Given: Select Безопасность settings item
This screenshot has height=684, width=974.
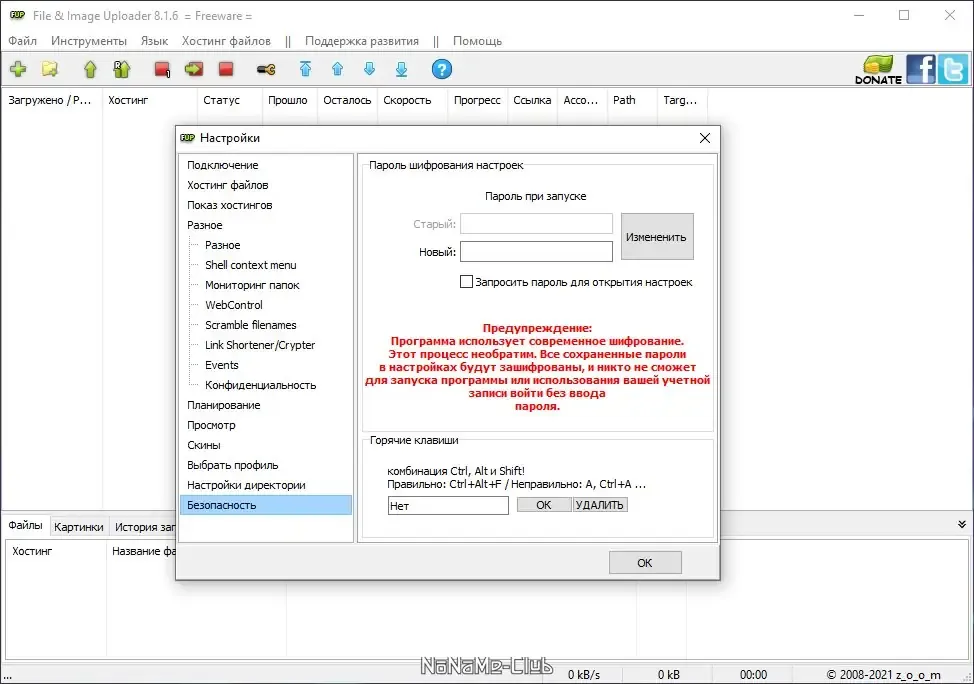Looking at the screenshot, I should [266, 505].
